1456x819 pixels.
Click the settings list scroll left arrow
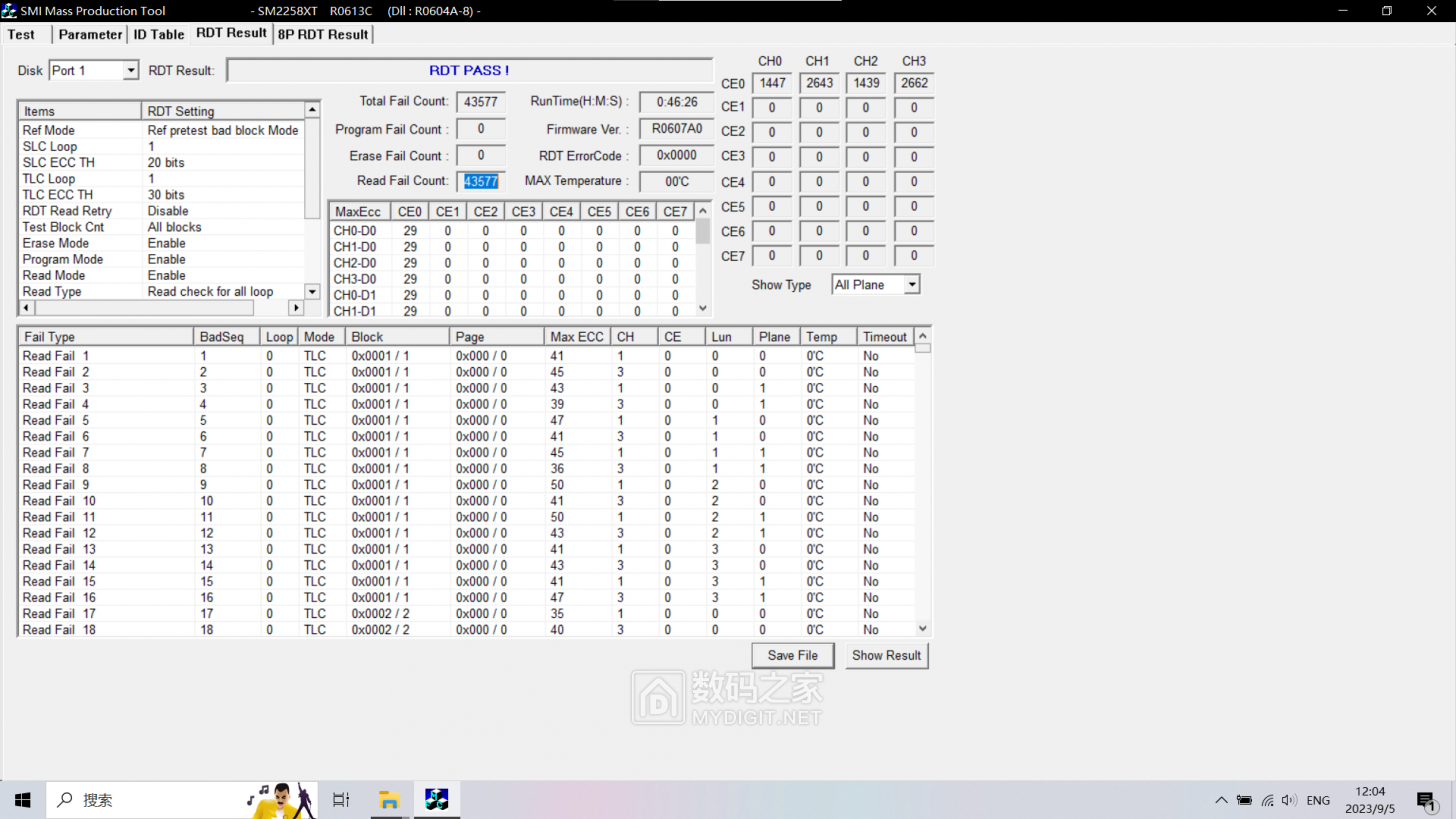(26, 308)
